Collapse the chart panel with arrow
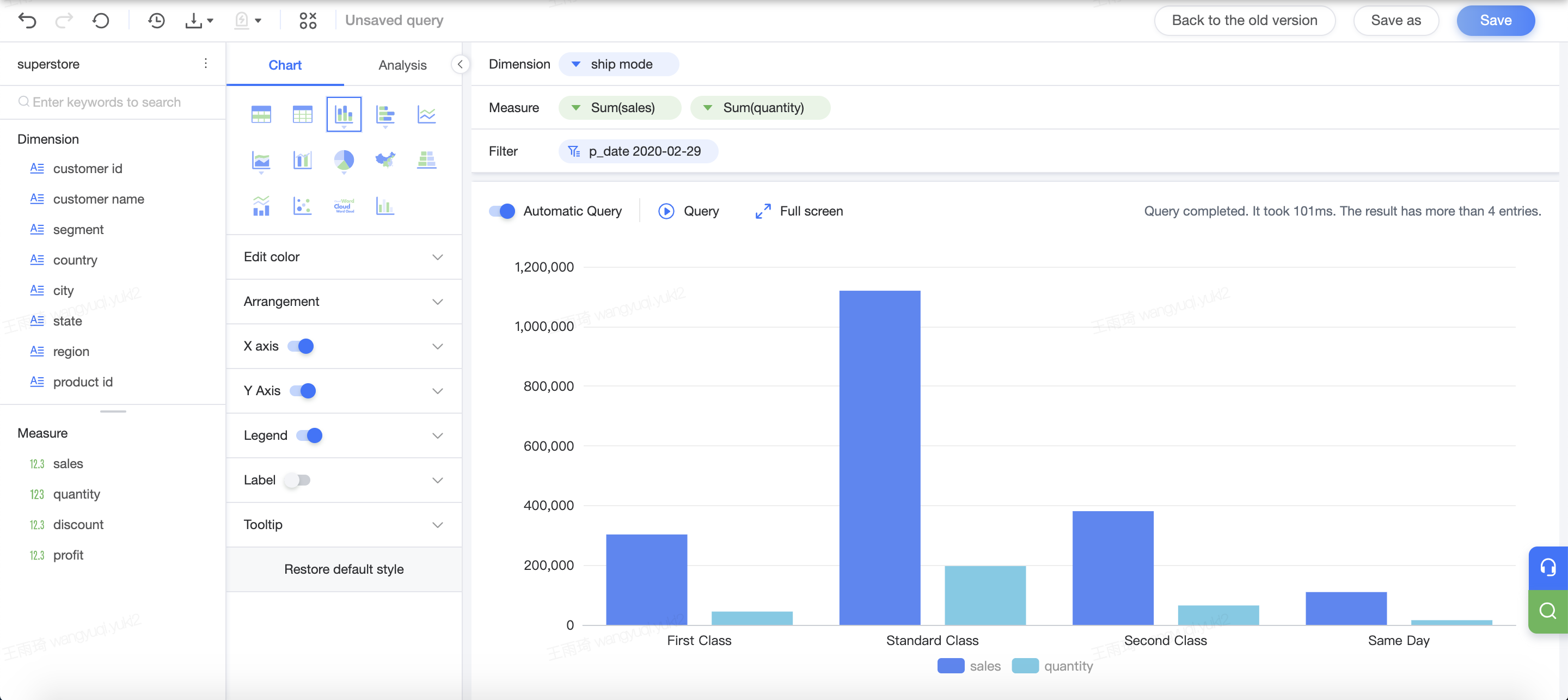 point(460,64)
